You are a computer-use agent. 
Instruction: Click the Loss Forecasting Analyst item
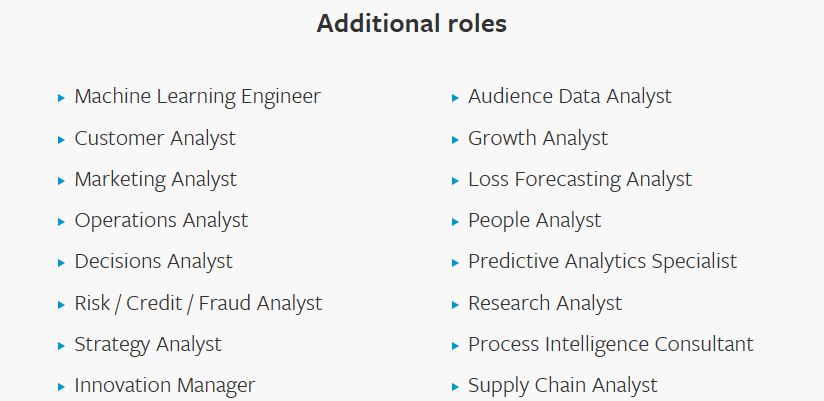click(580, 180)
